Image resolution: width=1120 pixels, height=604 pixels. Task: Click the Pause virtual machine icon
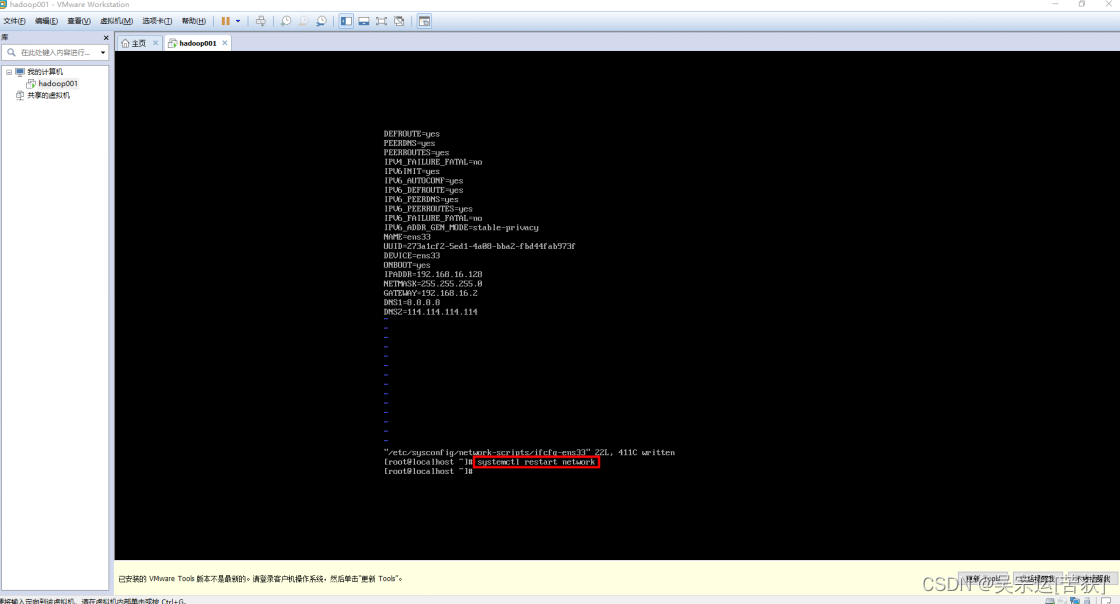(226, 21)
